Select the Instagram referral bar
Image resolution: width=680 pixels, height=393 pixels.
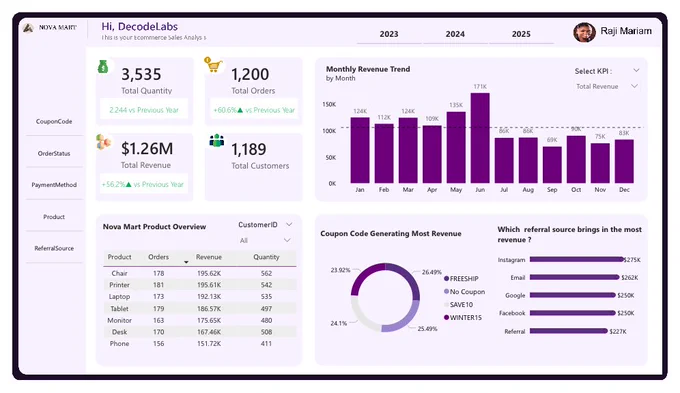[x=577, y=259]
